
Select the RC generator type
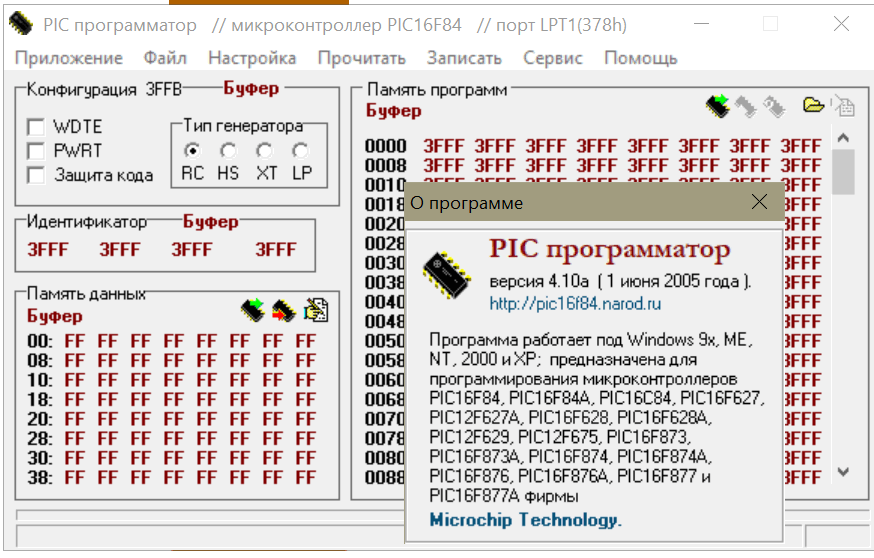(x=192, y=151)
